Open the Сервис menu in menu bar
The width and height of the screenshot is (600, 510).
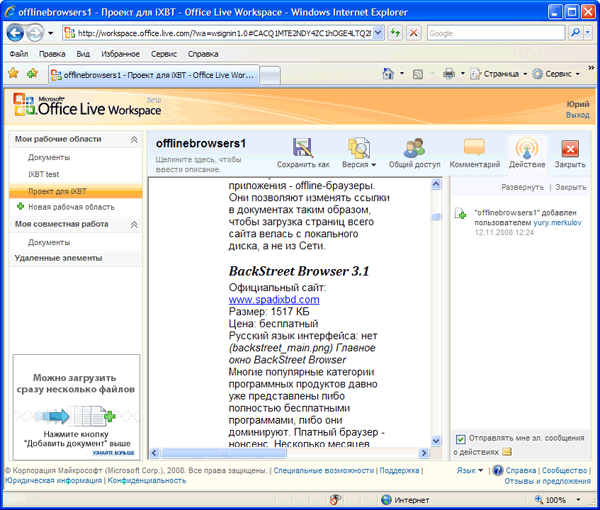[x=164, y=54]
